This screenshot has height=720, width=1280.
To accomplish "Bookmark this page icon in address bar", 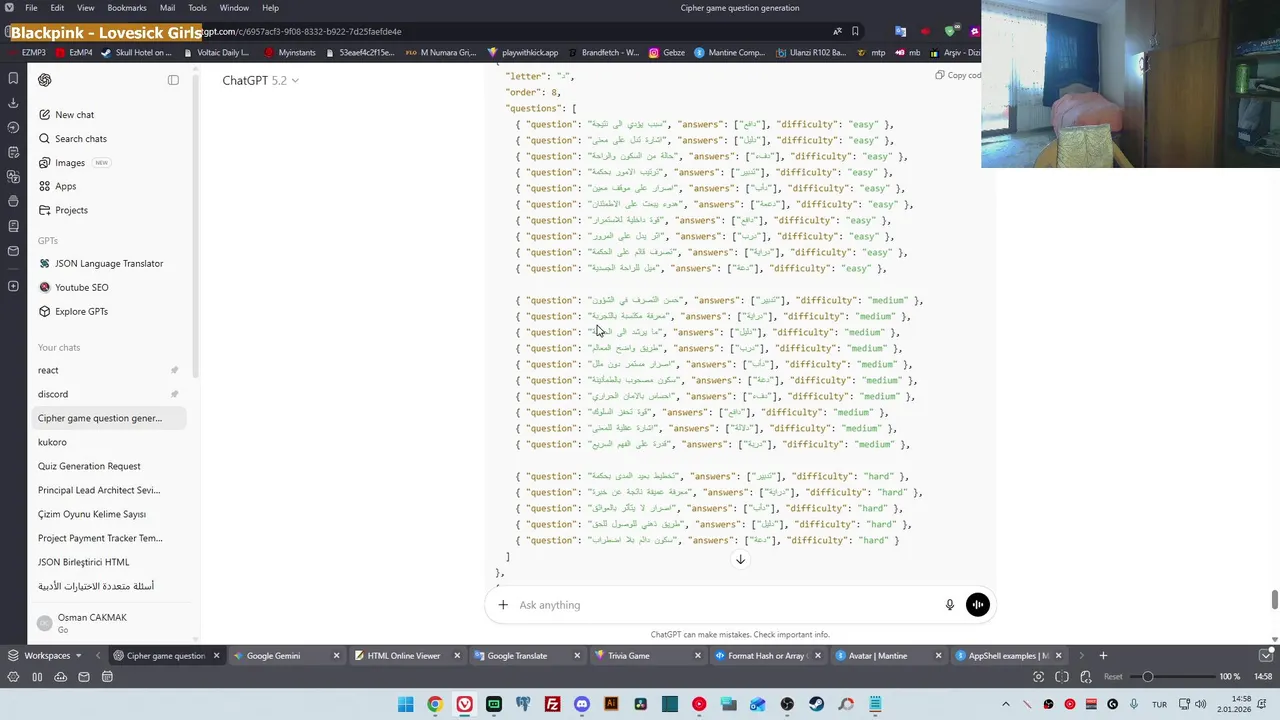I will (x=855, y=31).
